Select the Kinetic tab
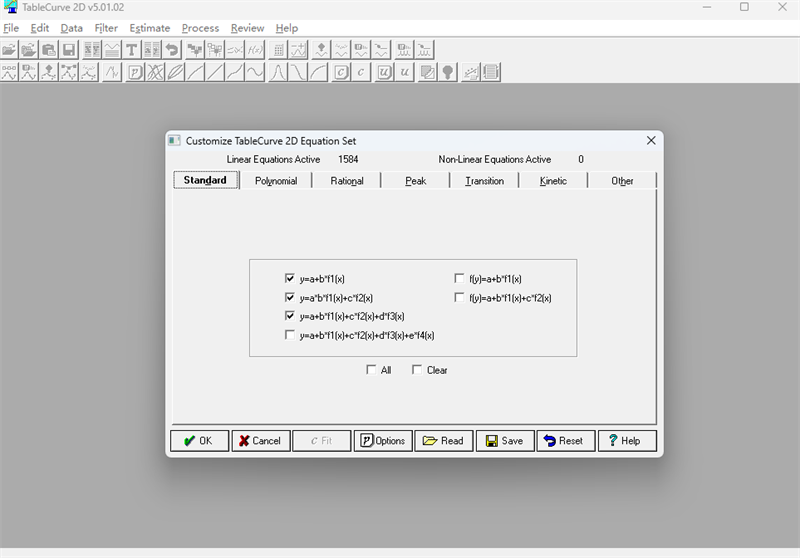Viewport: 800px width, 558px height. click(x=553, y=181)
